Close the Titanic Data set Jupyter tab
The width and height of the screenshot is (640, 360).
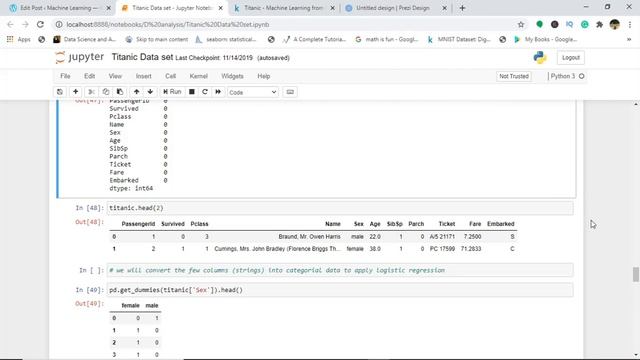click(221, 8)
